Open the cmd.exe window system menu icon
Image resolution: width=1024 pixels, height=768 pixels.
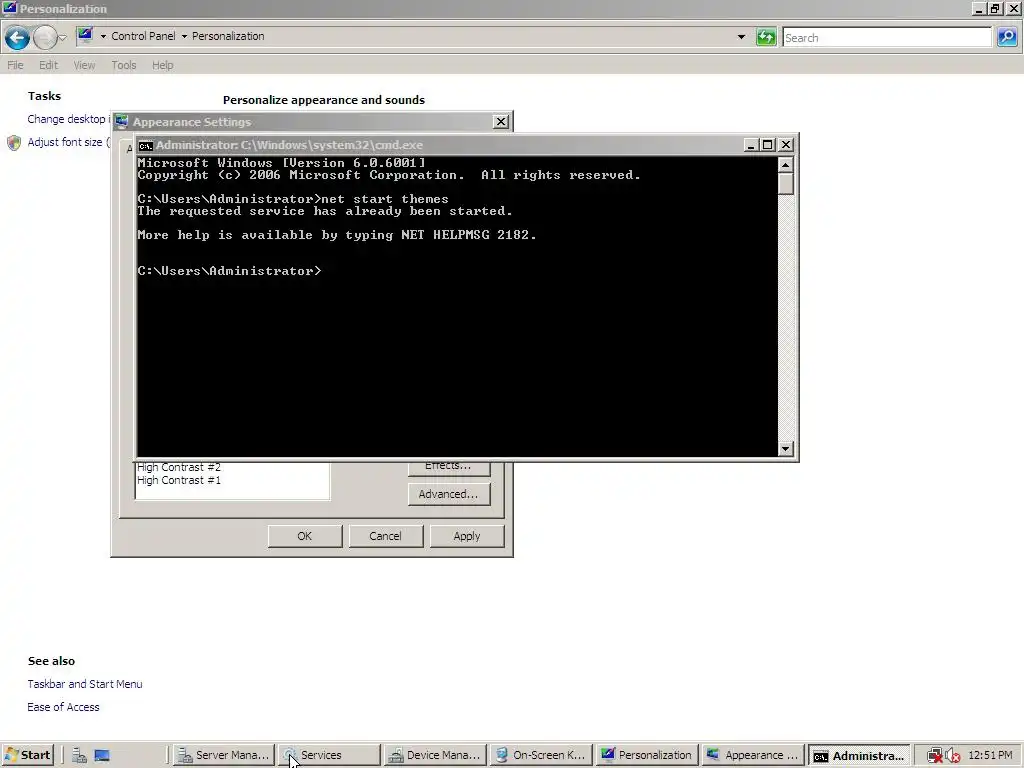[146, 145]
